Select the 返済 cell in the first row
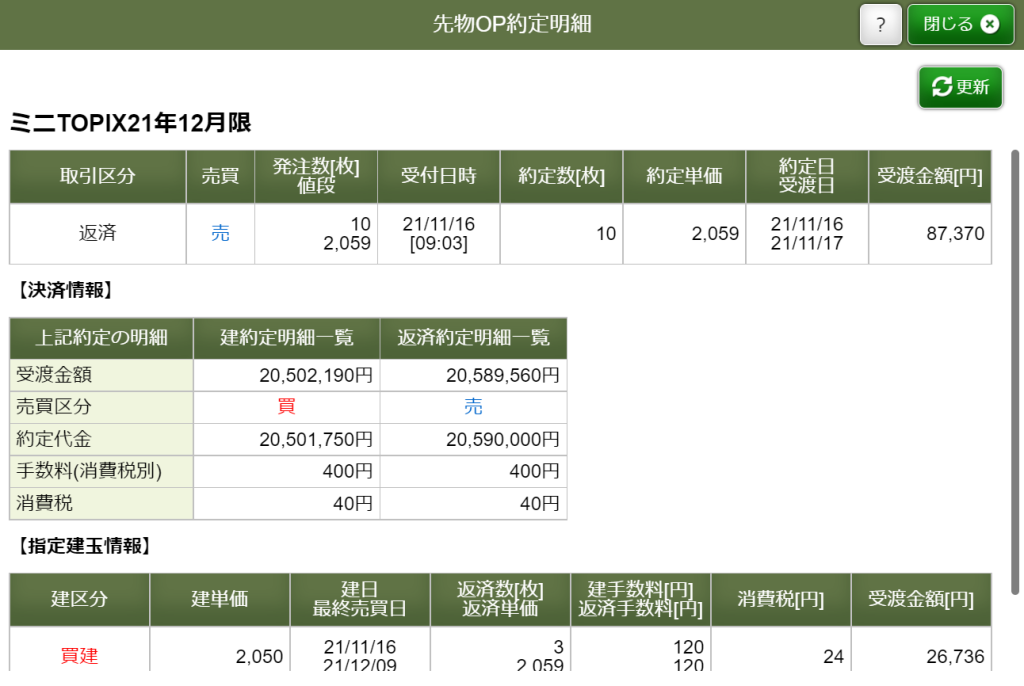1024x686 pixels. (98, 233)
